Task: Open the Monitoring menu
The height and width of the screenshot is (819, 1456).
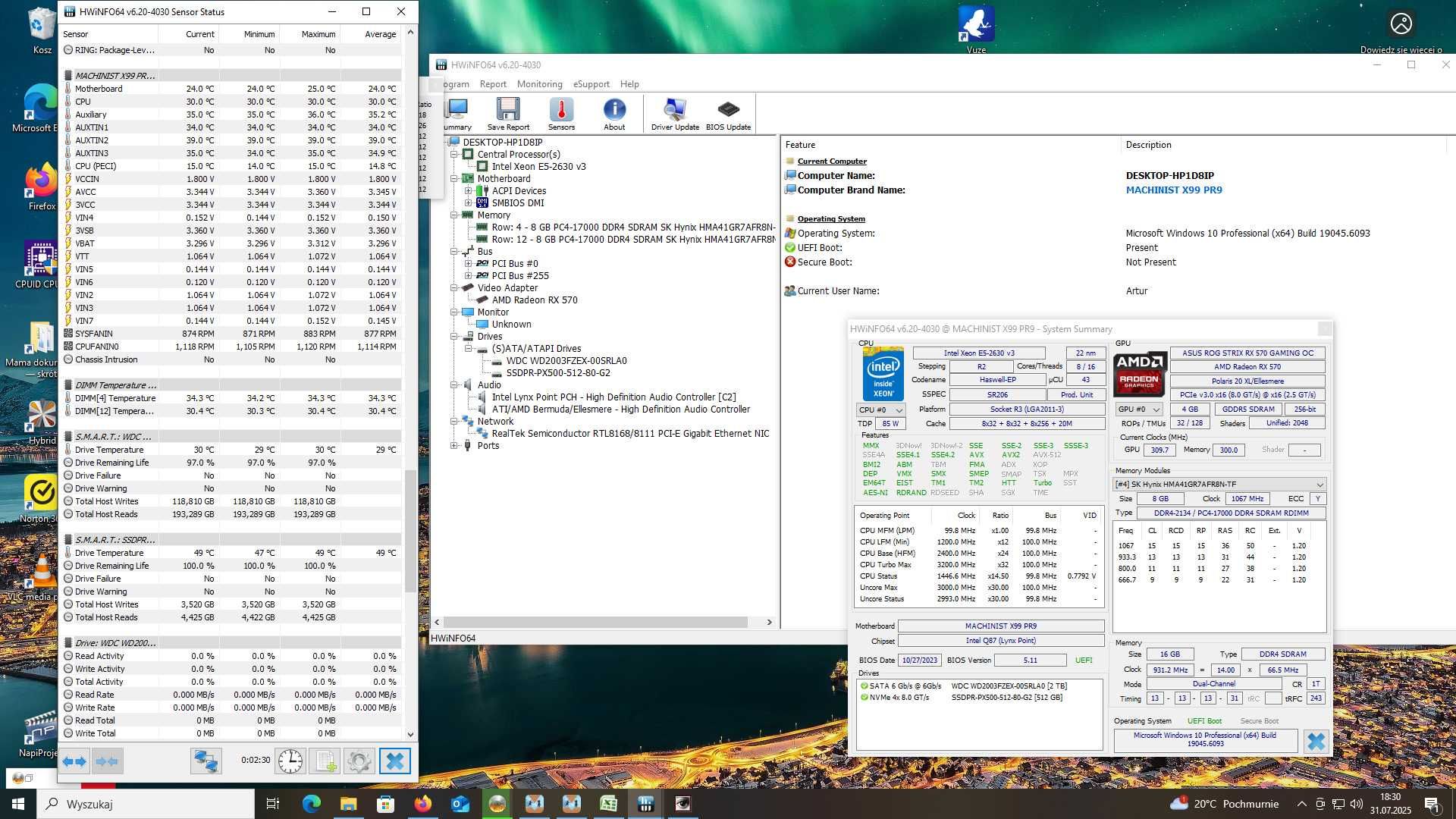Action: tap(539, 84)
